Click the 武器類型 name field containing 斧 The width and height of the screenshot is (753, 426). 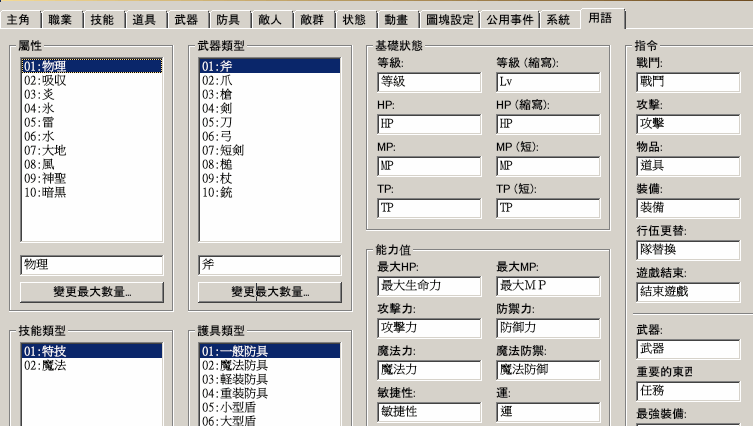click(x=270, y=265)
